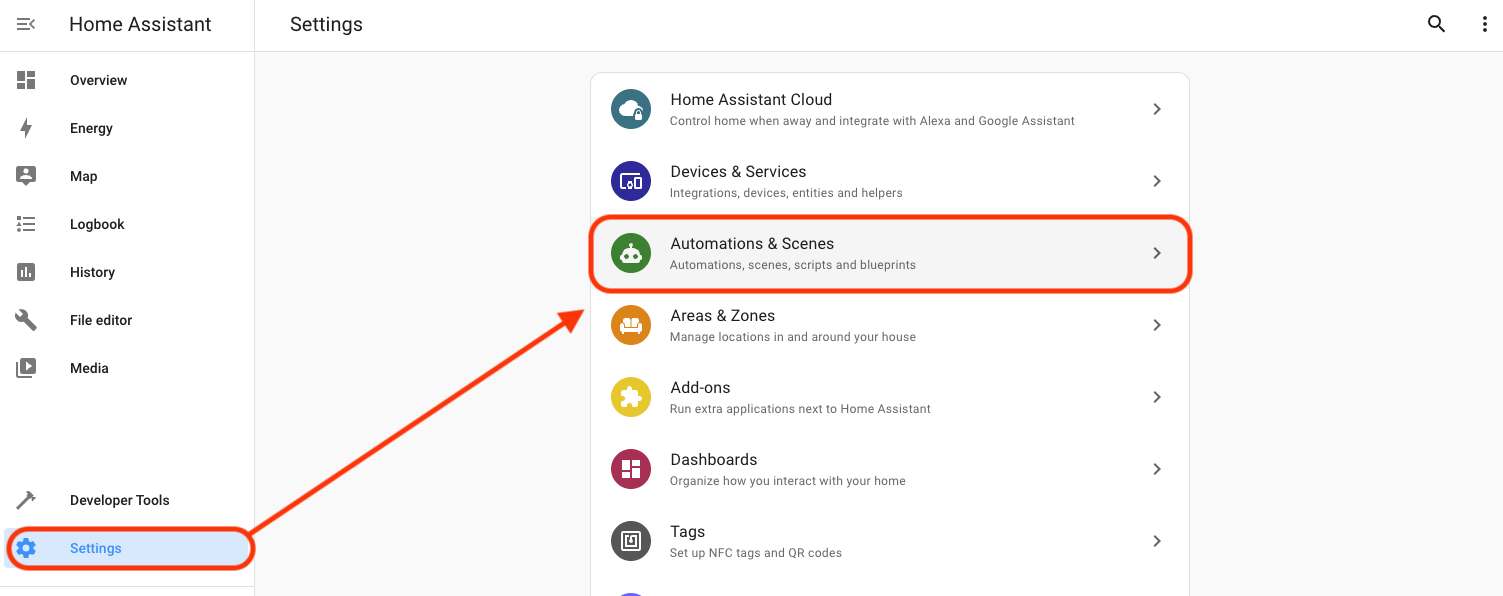Click the Dashboards grid icon

point(630,469)
